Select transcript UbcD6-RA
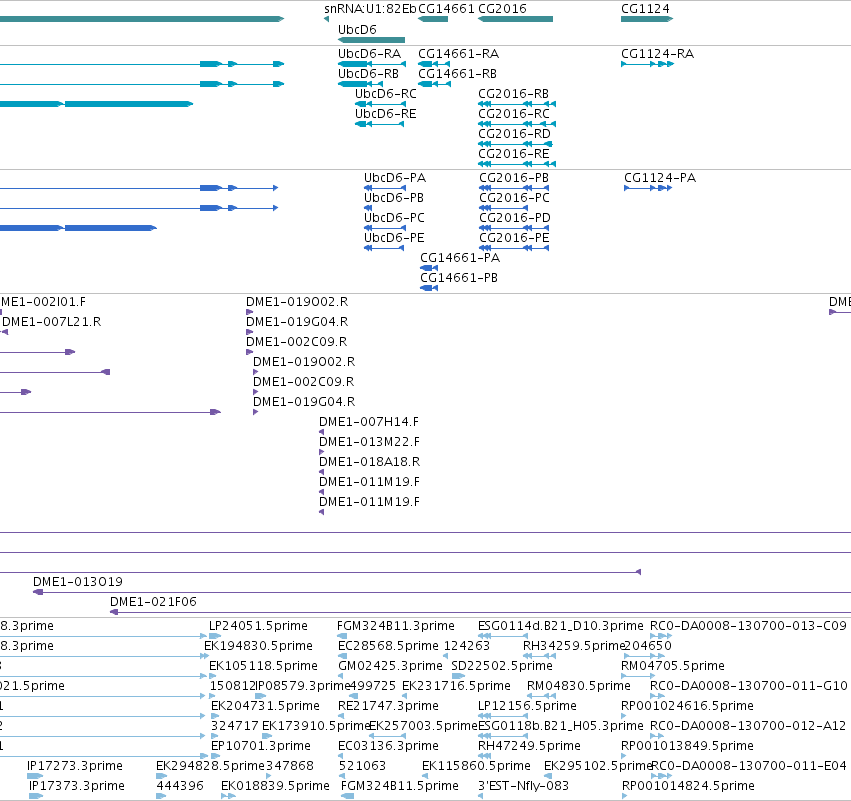 (x=372, y=64)
